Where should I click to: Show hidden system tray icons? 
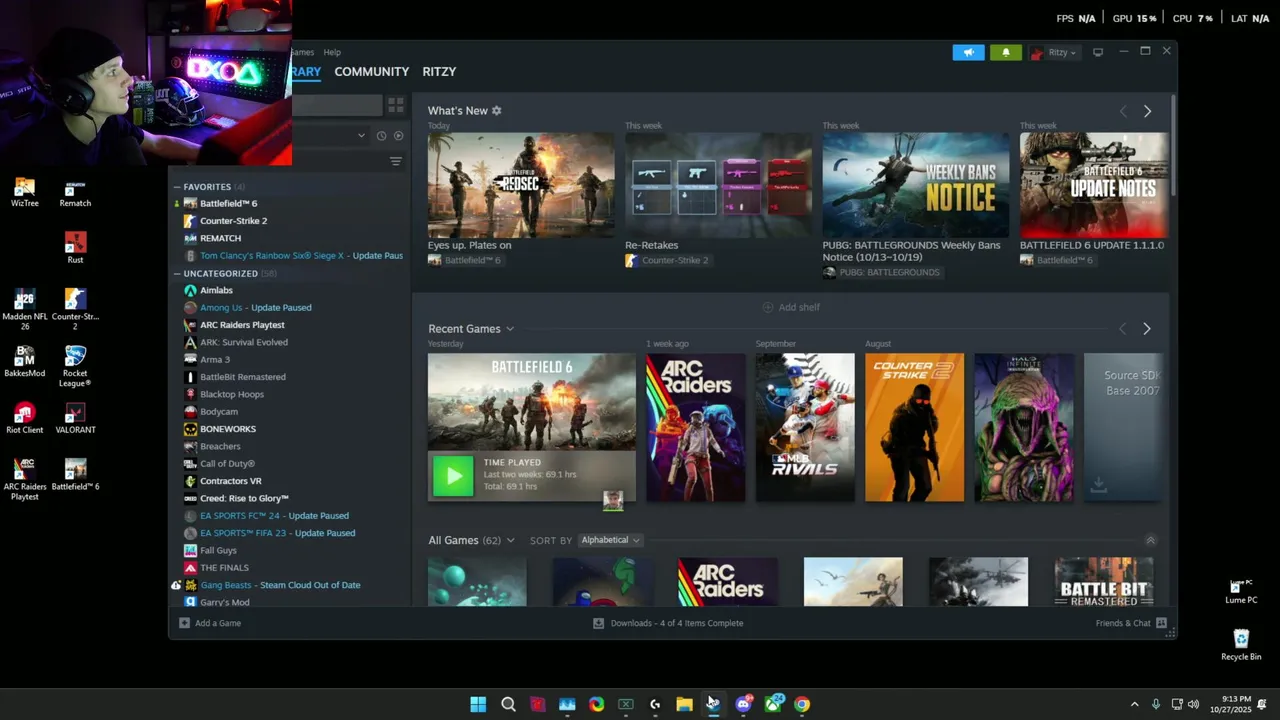point(1134,704)
